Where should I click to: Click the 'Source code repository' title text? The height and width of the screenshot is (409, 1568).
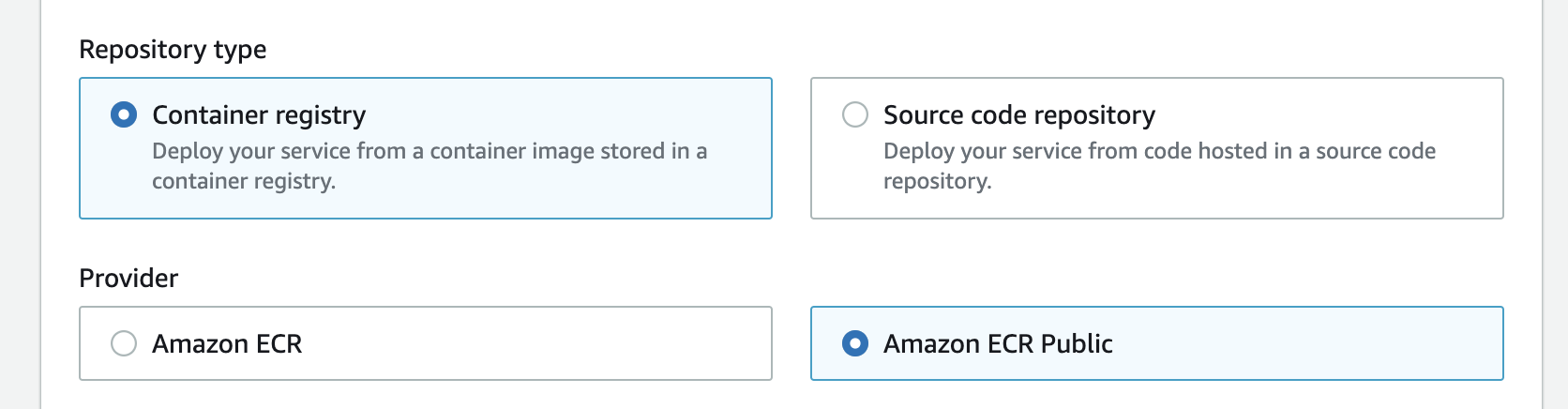tap(1018, 114)
